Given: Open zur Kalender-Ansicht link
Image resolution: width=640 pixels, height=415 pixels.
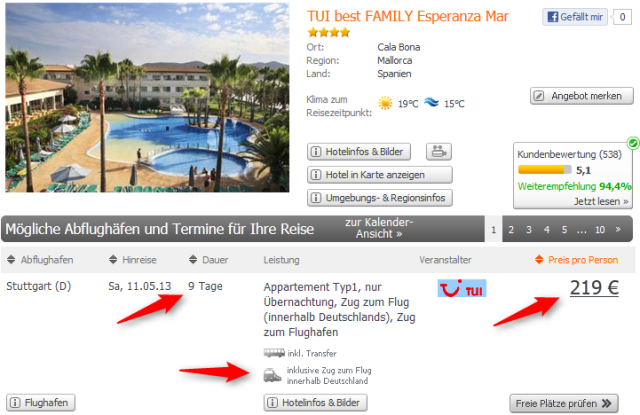Looking at the screenshot, I should click(x=379, y=228).
